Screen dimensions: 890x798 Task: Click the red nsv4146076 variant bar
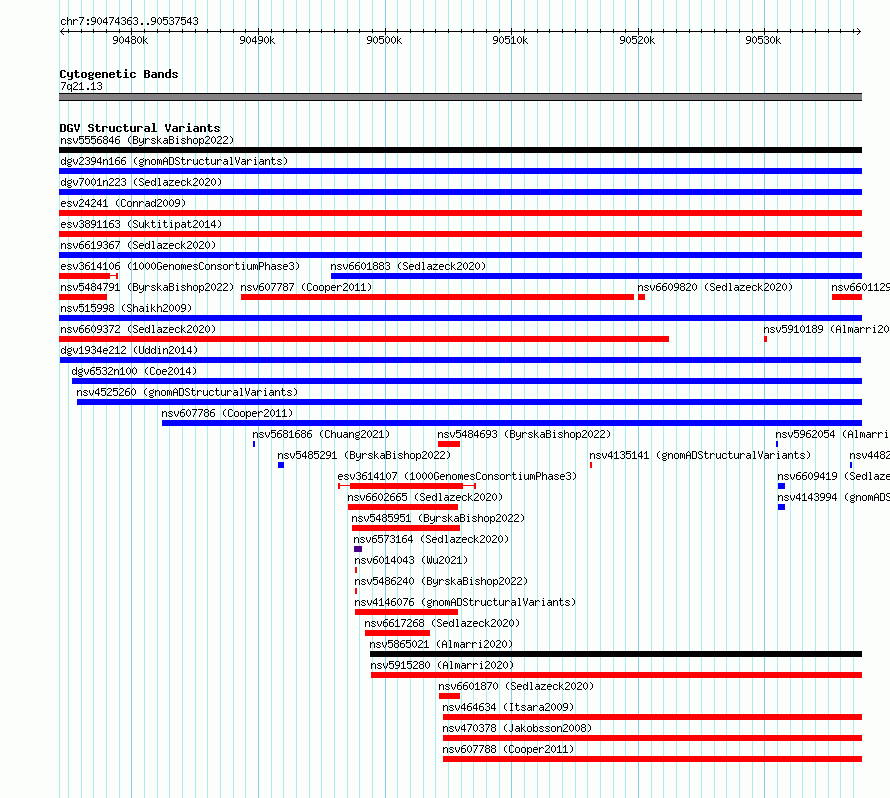click(406, 612)
